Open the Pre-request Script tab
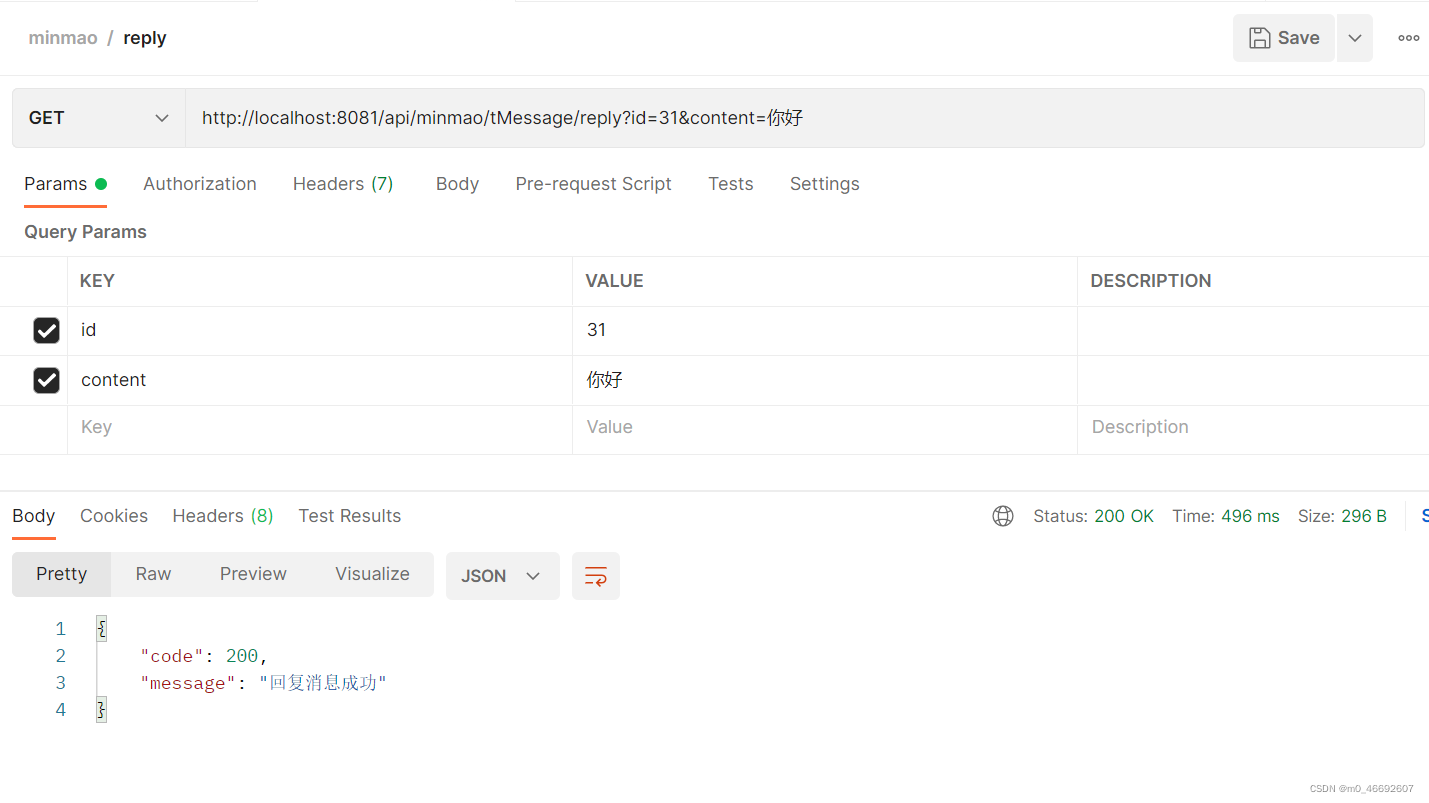 (593, 184)
